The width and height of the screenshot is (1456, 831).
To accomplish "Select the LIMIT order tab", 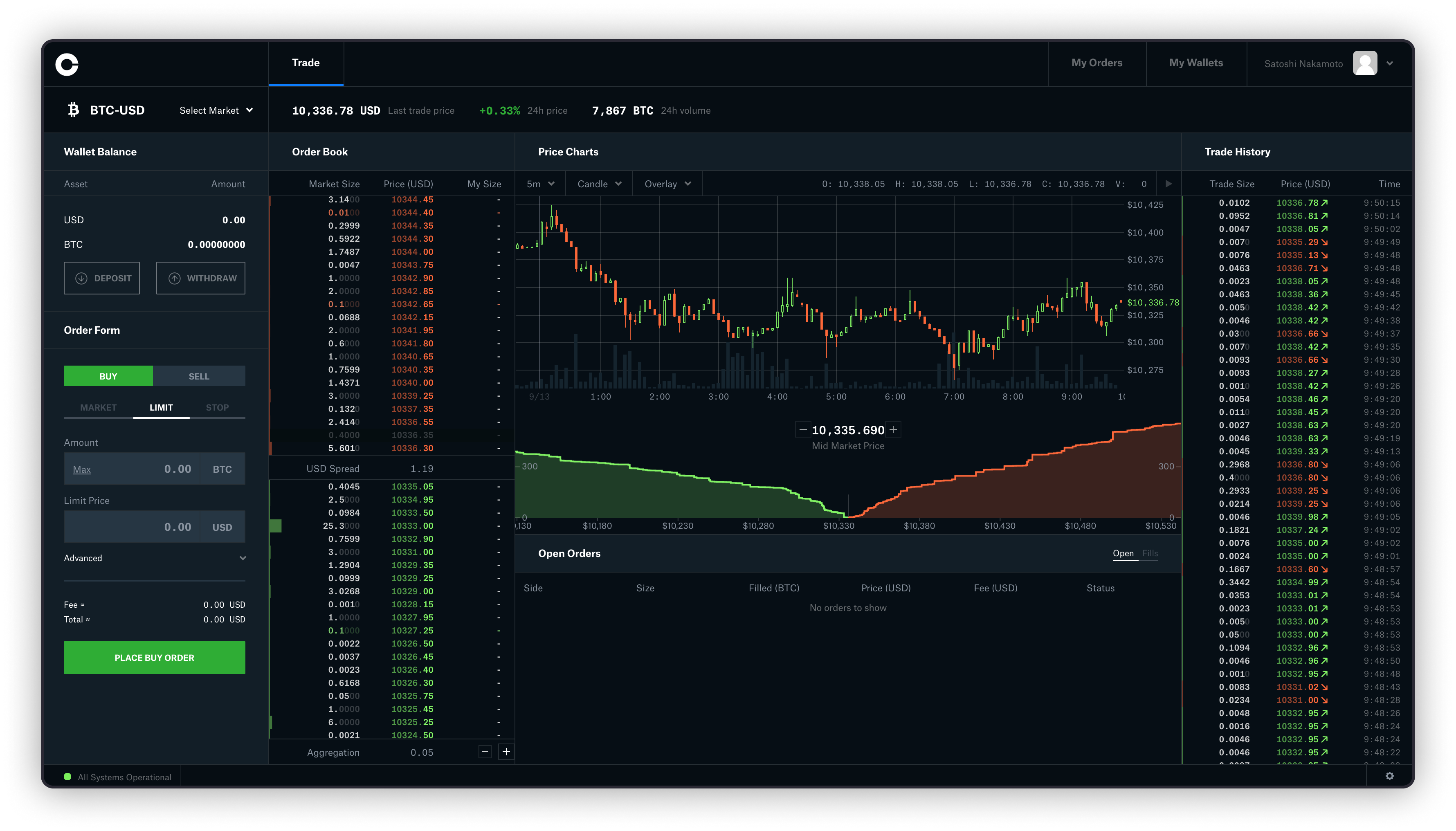I will pyautogui.click(x=160, y=407).
